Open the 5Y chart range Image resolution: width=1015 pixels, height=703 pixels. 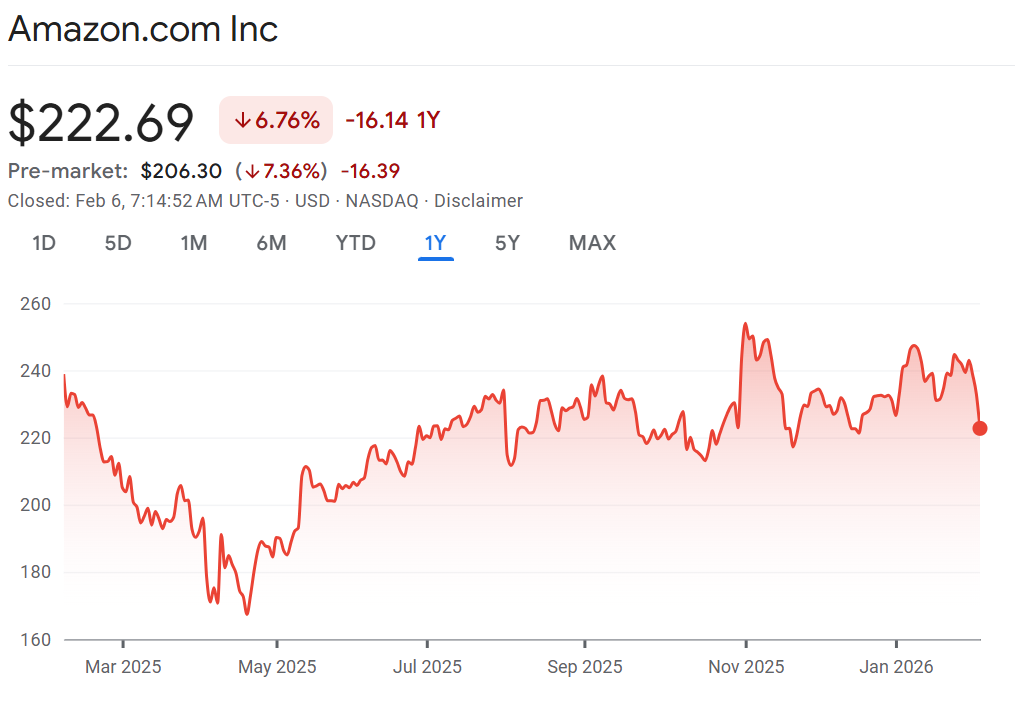coord(507,243)
